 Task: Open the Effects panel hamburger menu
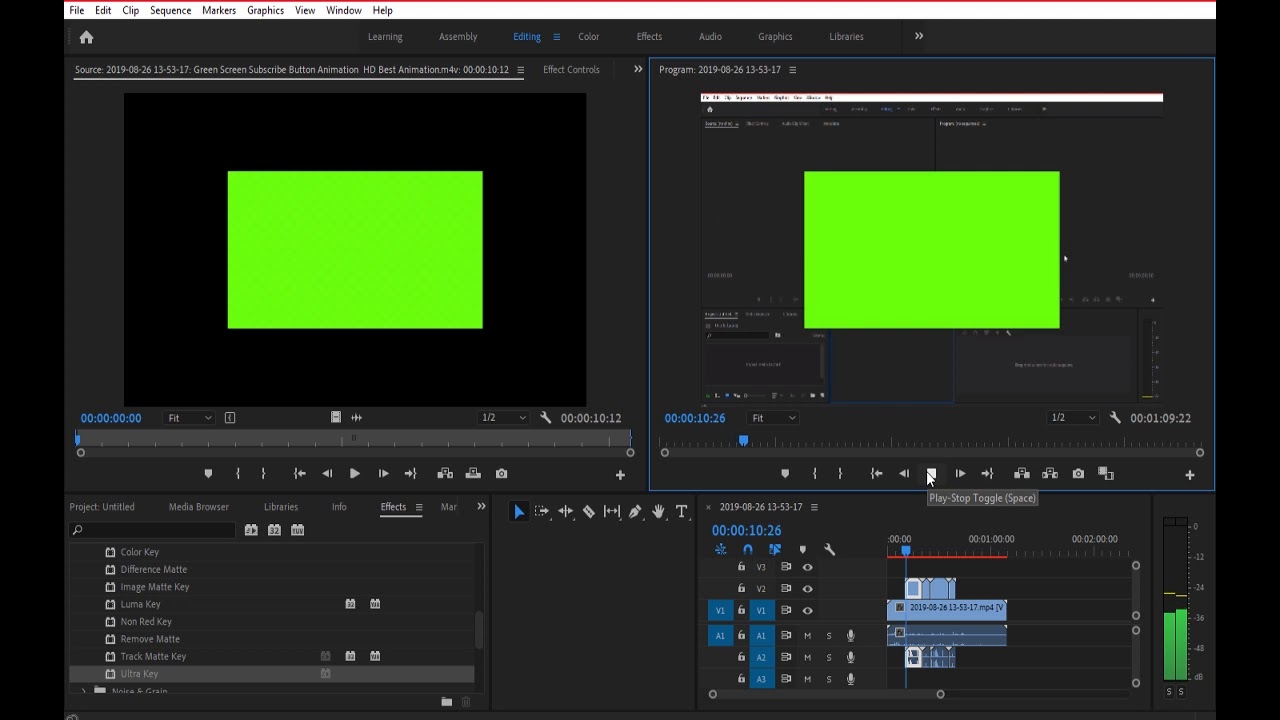pos(419,507)
